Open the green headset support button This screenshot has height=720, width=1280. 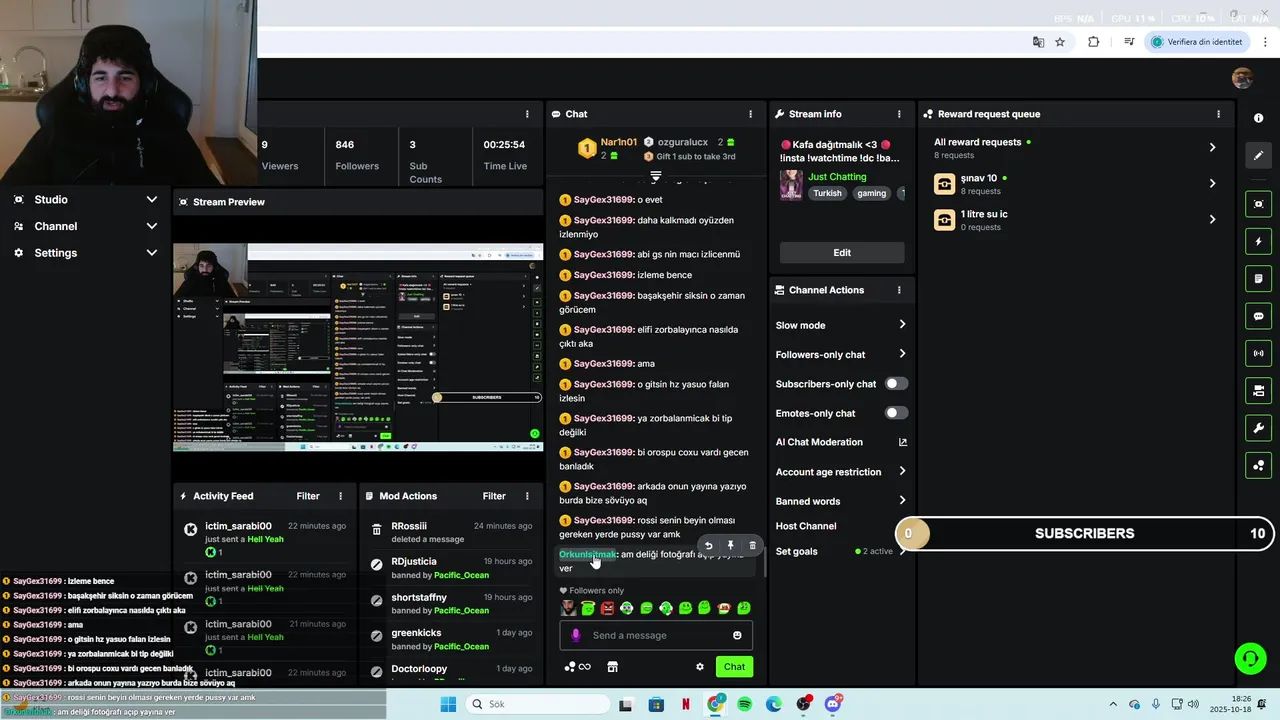tap(1250, 658)
